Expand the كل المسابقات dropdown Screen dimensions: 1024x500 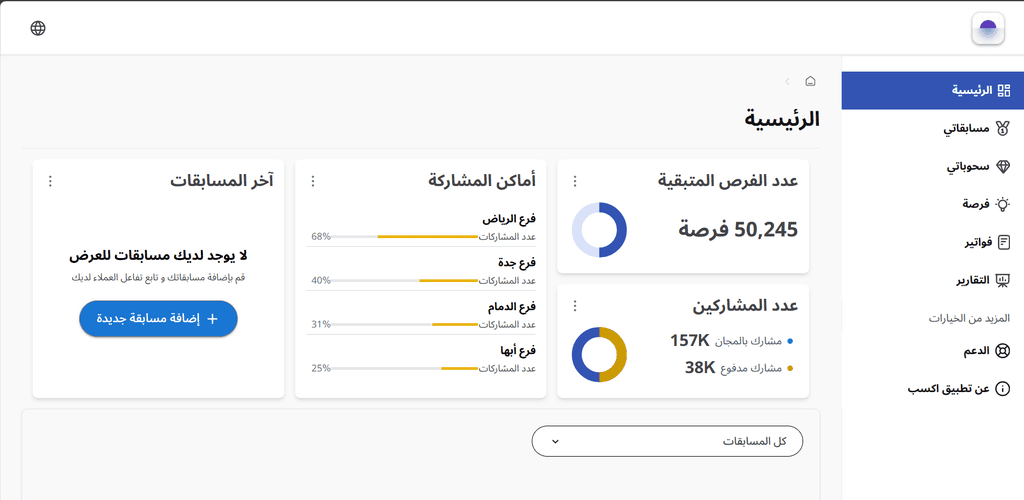pos(667,441)
